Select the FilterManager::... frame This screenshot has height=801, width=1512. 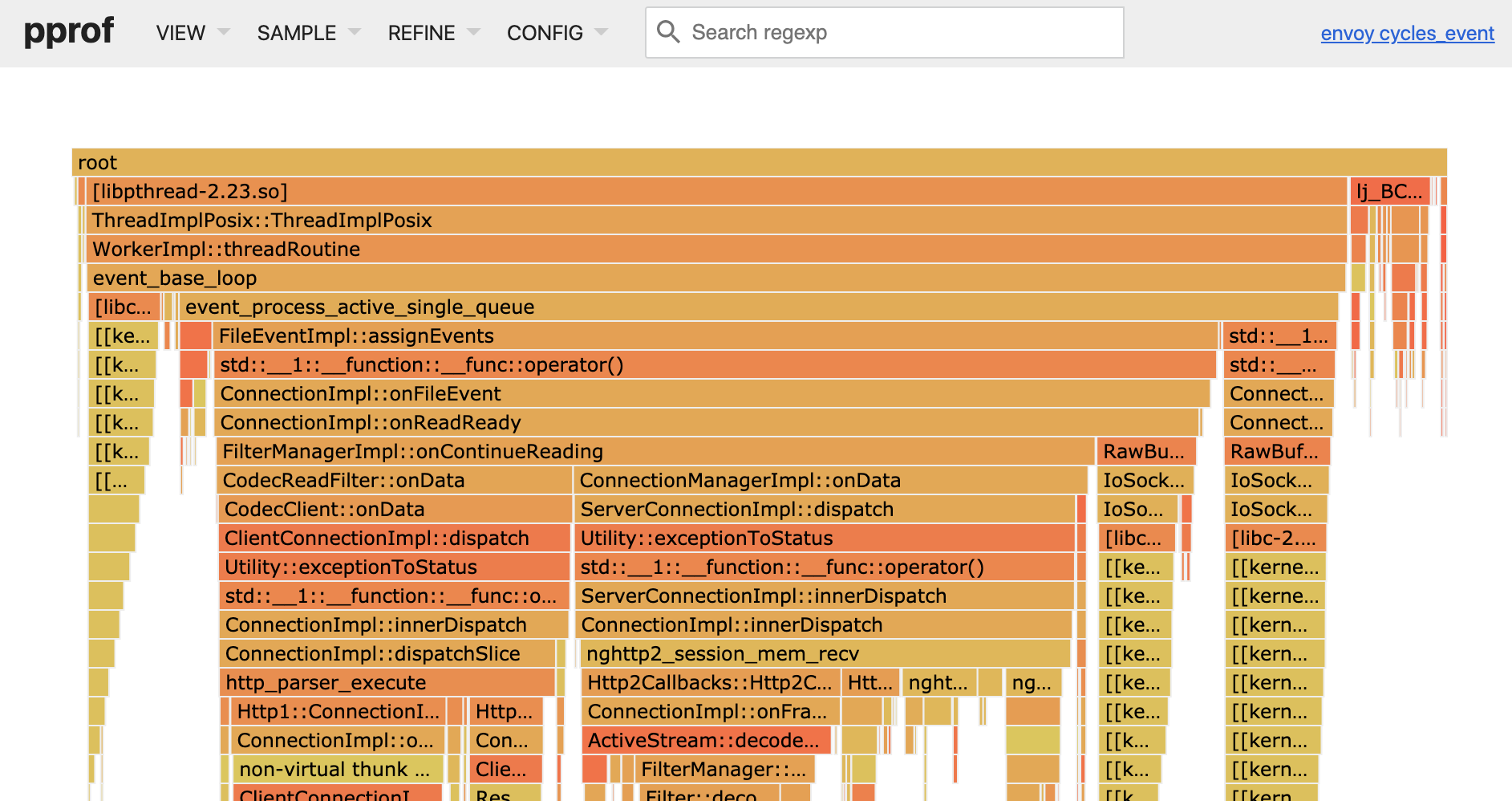pyautogui.click(x=725, y=769)
